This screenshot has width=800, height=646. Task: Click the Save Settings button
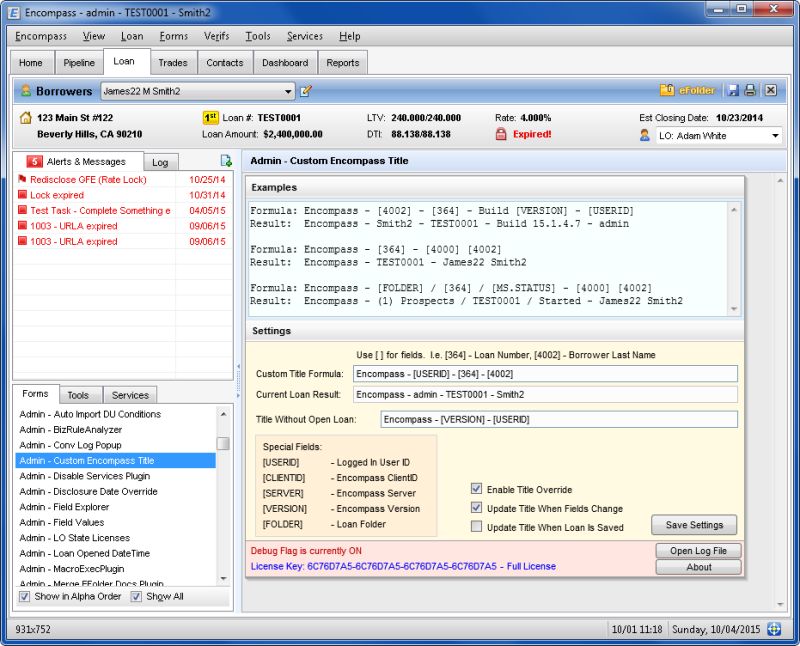tap(694, 524)
